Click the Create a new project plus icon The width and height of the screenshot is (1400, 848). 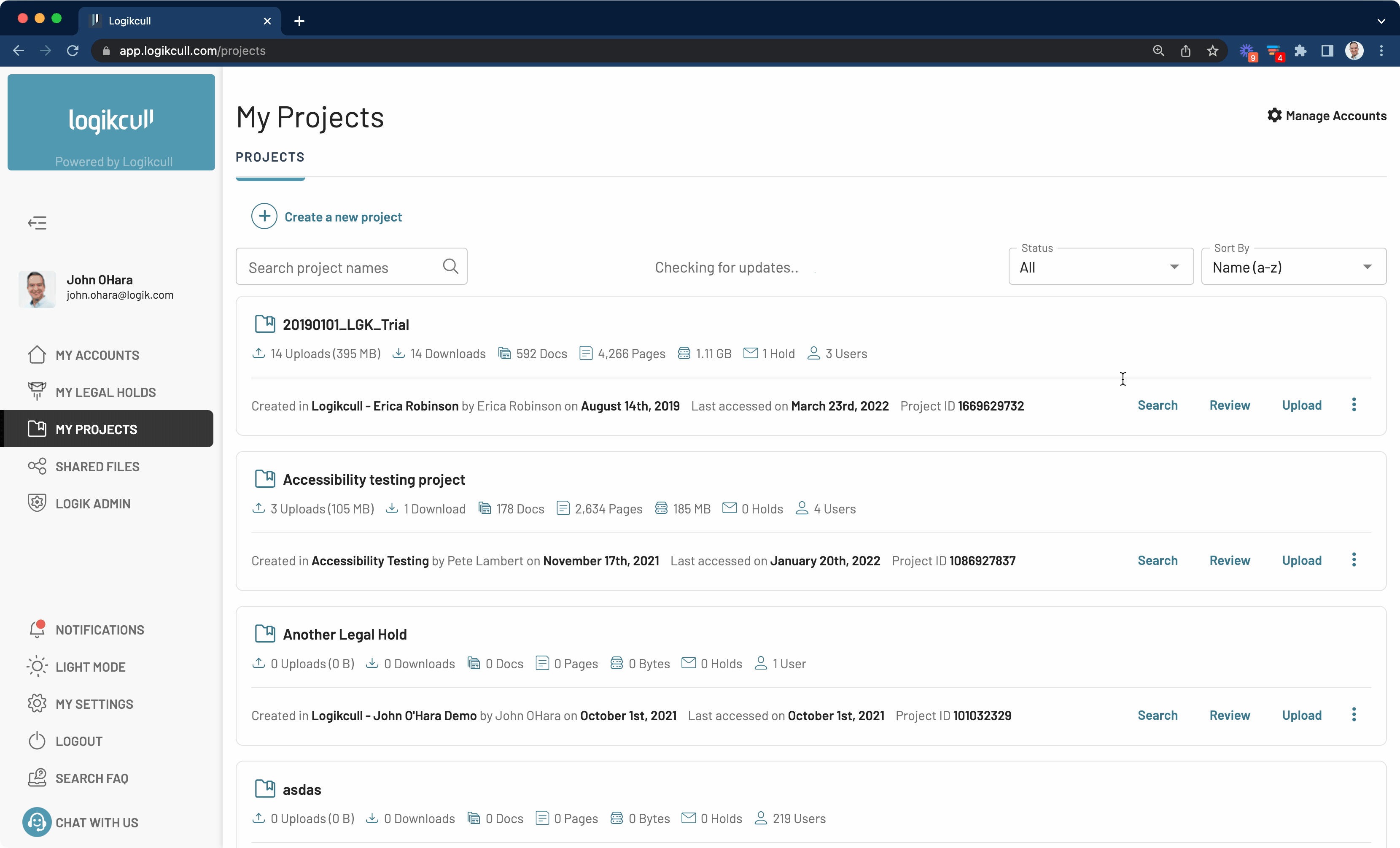(264, 216)
